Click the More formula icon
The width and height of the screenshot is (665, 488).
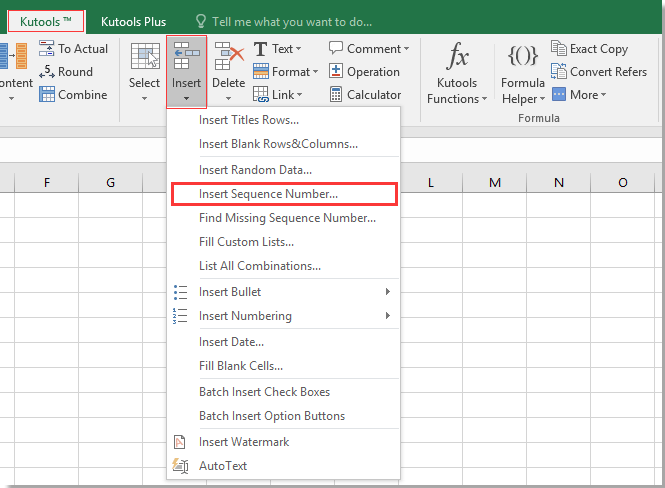pos(559,94)
